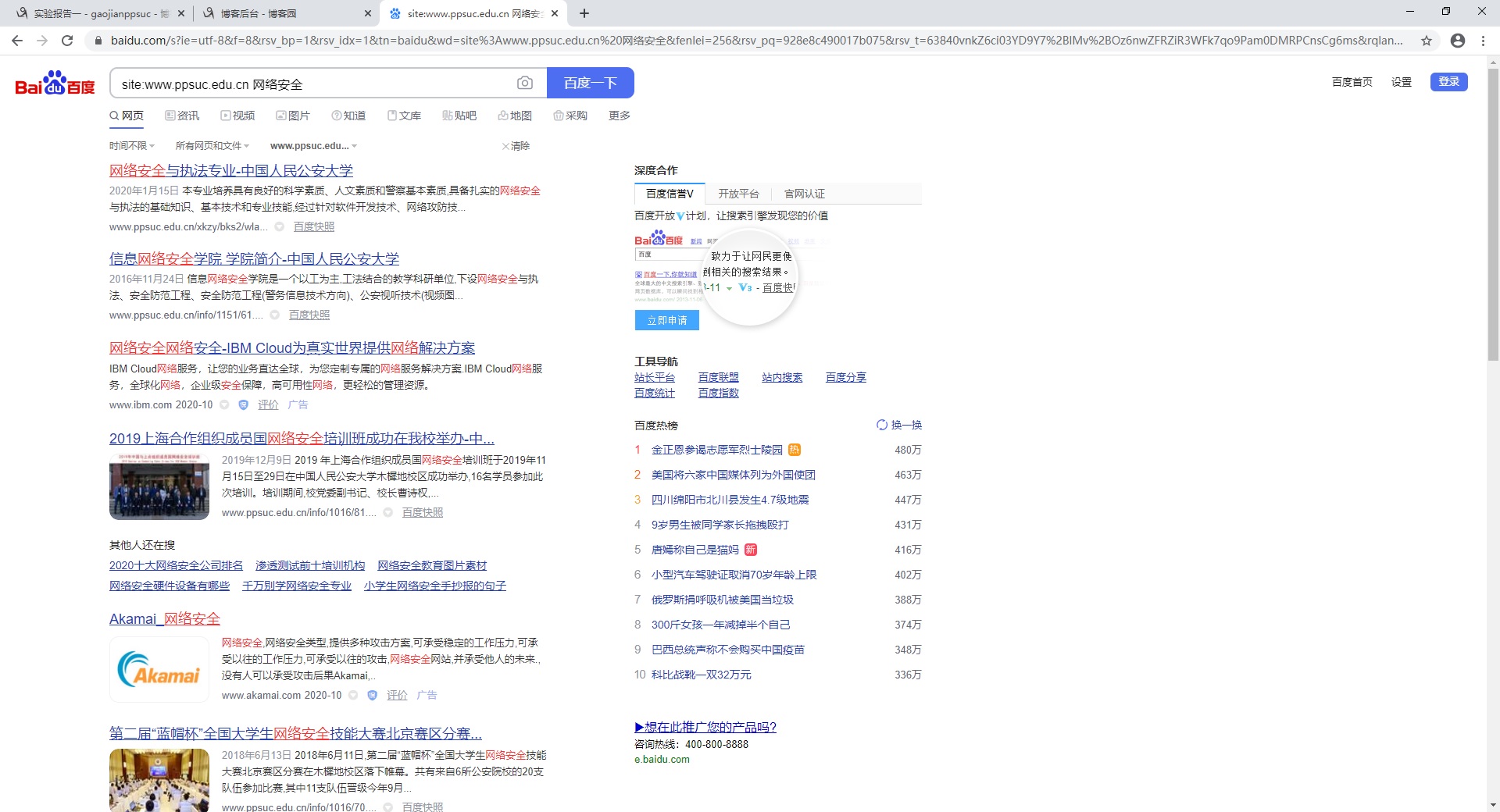The width and height of the screenshot is (1500, 812).
Task: Close the 实验报告一 tab
Action: 181,13
